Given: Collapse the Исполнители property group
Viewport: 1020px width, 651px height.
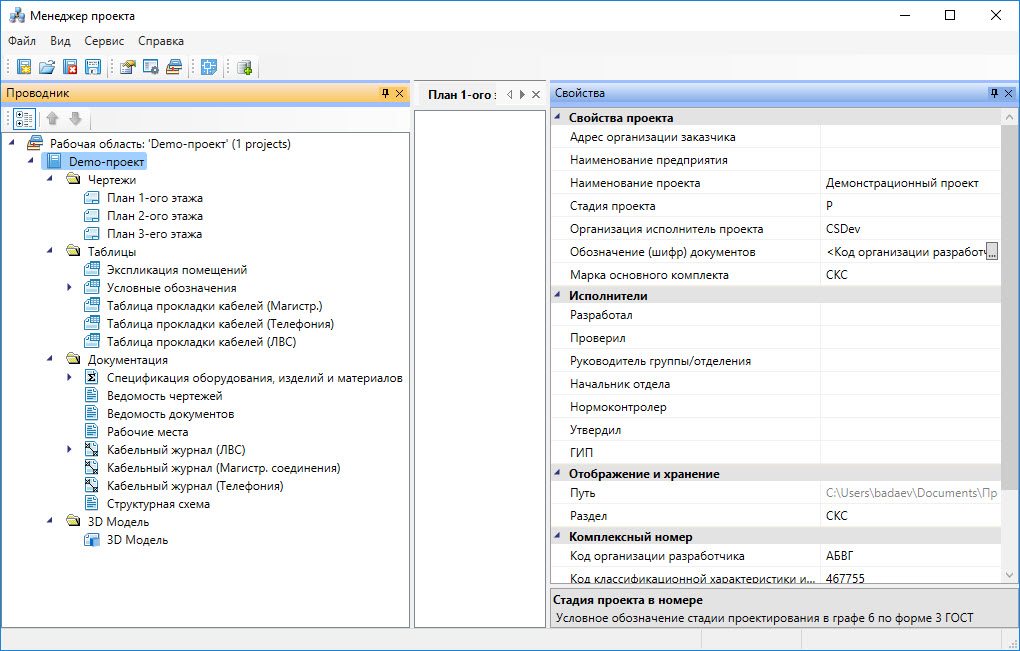Looking at the screenshot, I should pyautogui.click(x=557, y=296).
